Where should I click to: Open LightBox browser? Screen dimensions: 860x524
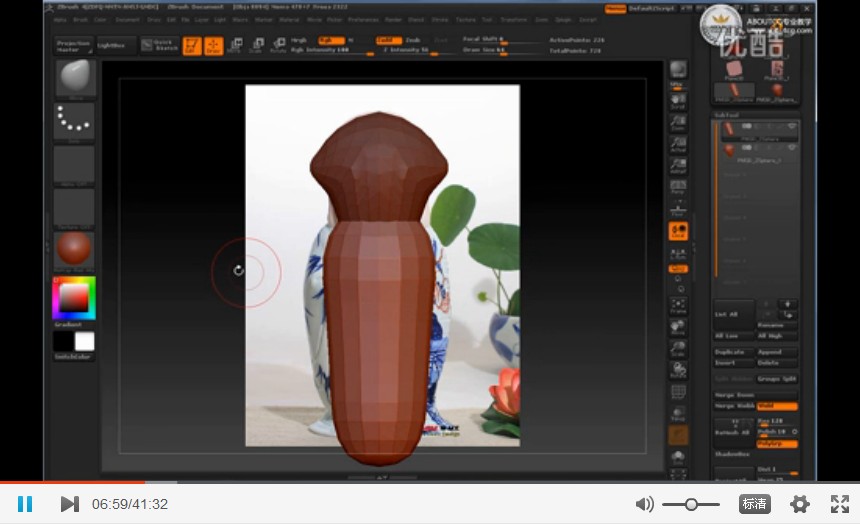(x=116, y=46)
